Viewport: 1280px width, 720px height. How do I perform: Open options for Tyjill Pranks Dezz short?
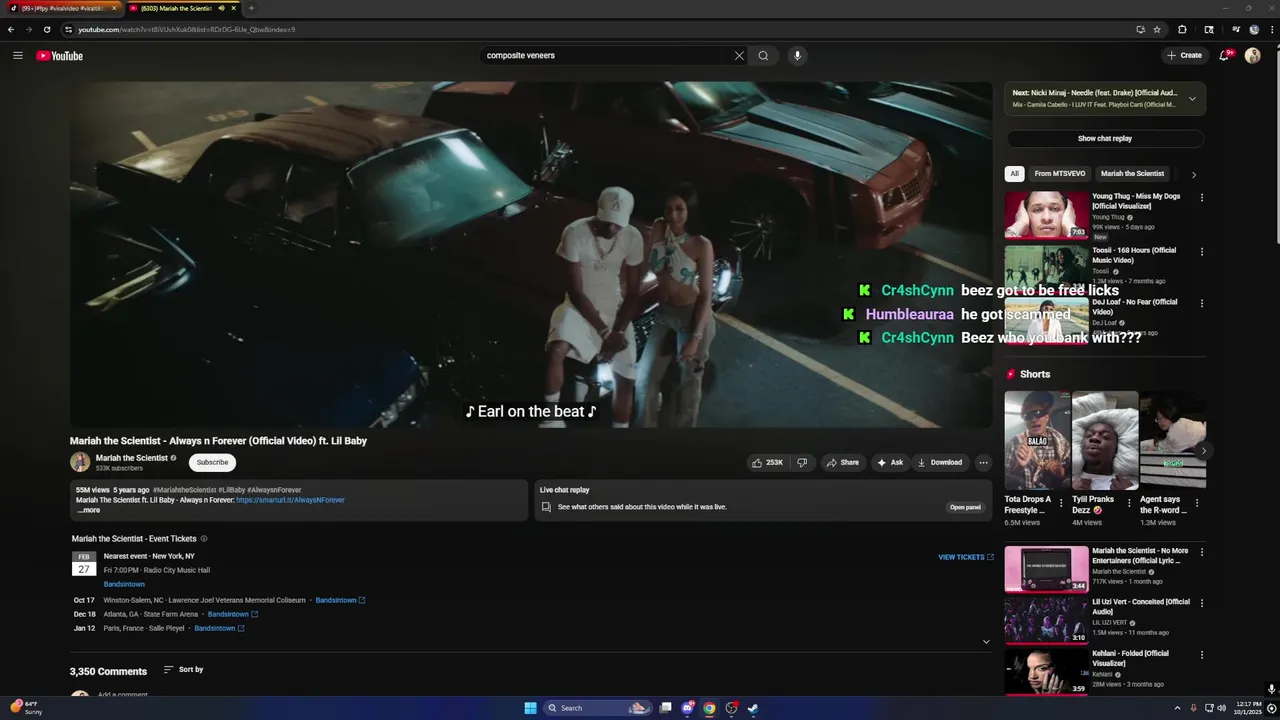1129,502
